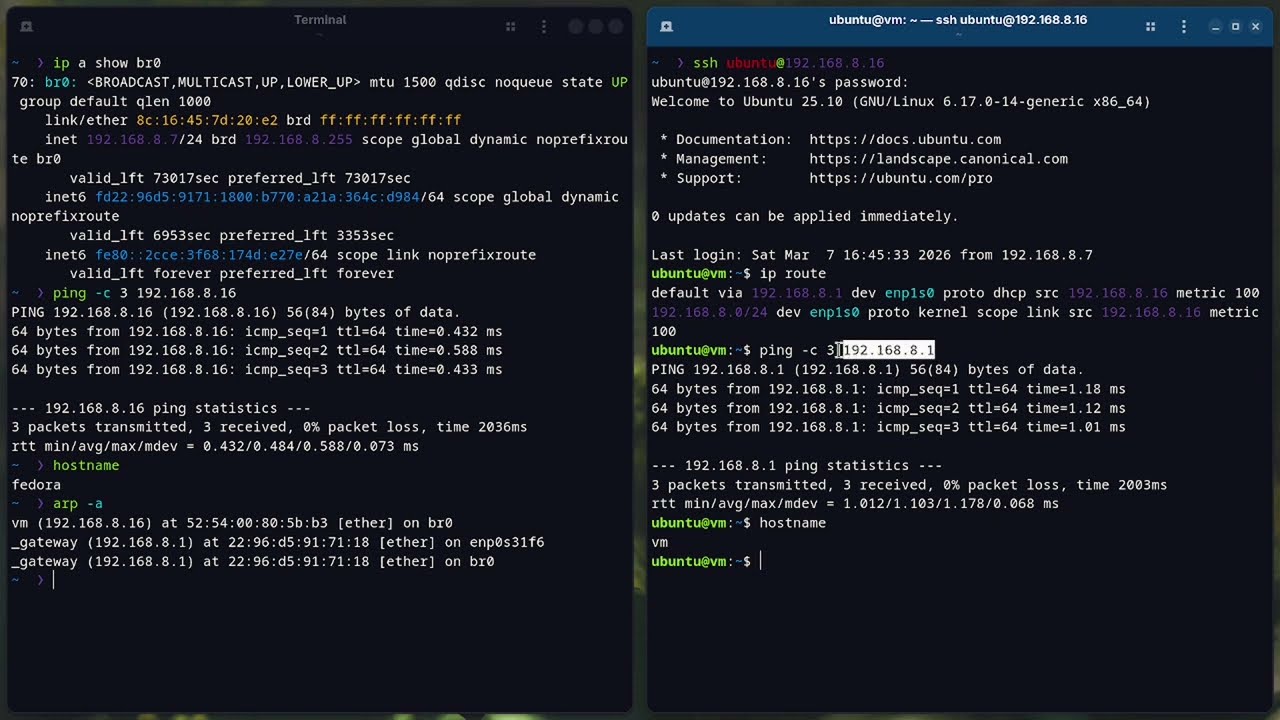1280x720 pixels.
Task: Click the 'time 2036ms' packet loss summary line
Action: coord(269,427)
